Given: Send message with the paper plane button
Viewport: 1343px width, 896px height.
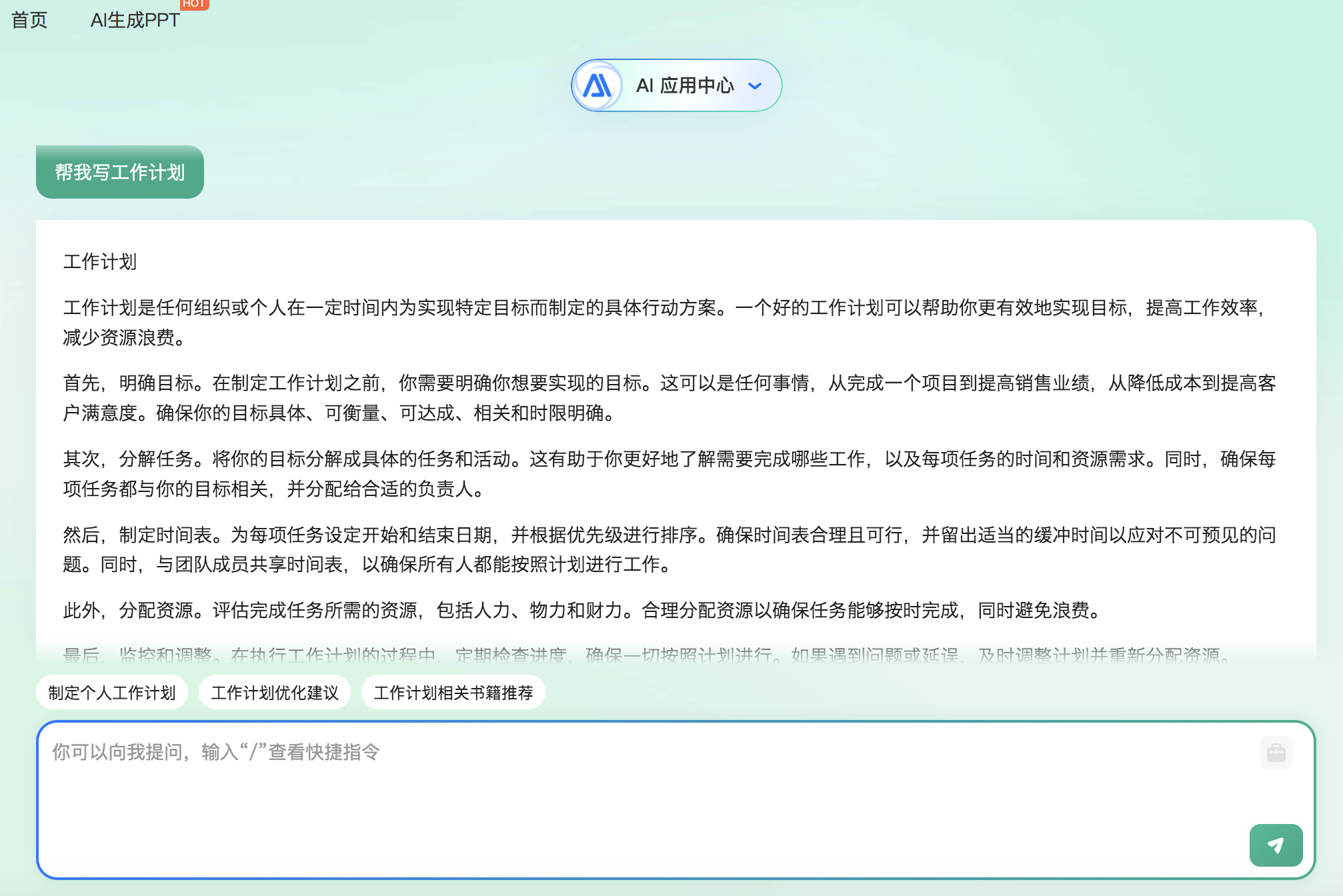Looking at the screenshot, I should (1276, 845).
